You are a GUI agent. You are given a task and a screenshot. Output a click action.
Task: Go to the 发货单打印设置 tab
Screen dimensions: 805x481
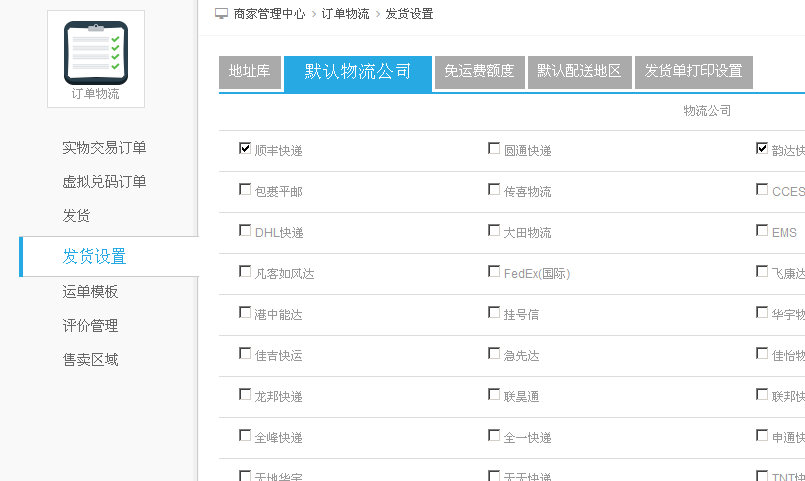coord(694,72)
